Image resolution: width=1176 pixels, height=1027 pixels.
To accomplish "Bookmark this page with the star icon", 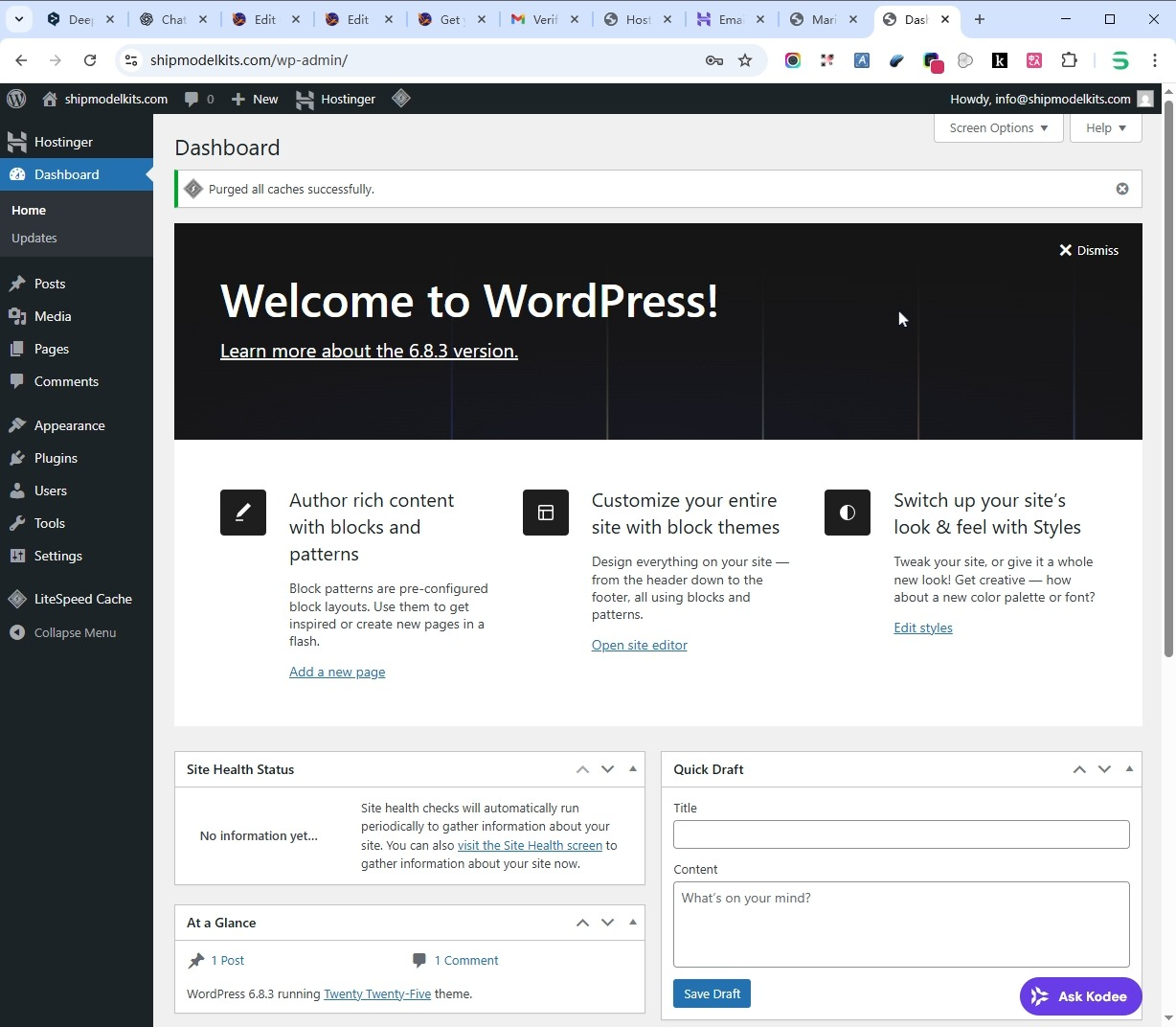I will [x=745, y=60].
